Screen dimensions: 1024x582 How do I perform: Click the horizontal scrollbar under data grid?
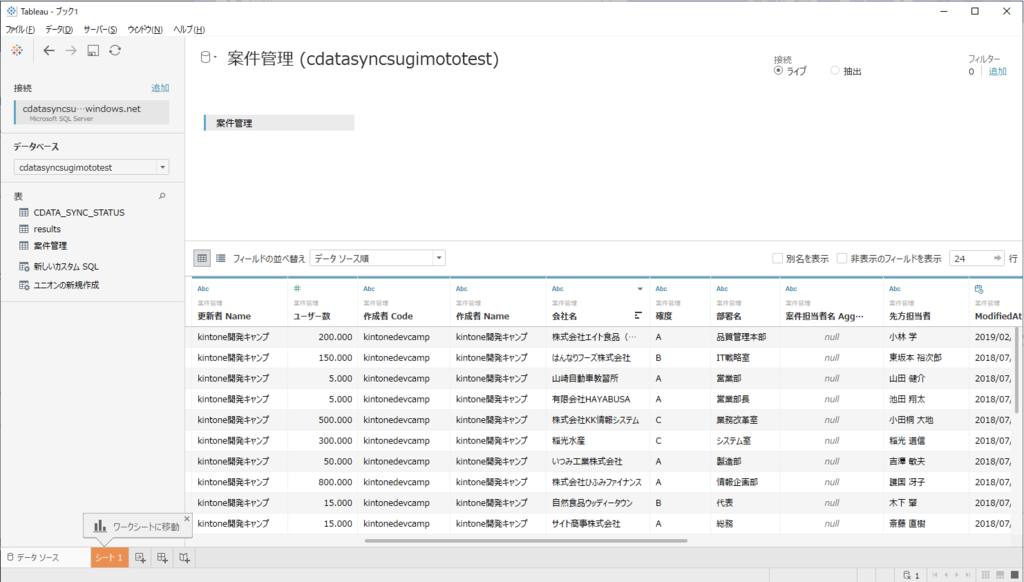point(526,541)
